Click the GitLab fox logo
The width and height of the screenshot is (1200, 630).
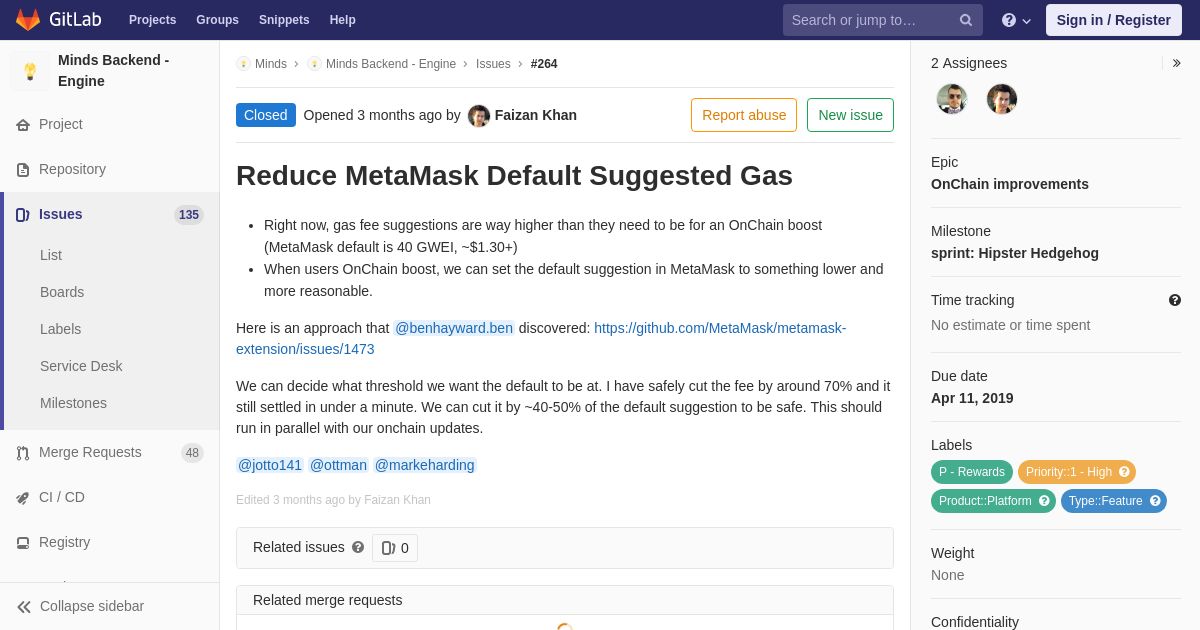(28, 20)
